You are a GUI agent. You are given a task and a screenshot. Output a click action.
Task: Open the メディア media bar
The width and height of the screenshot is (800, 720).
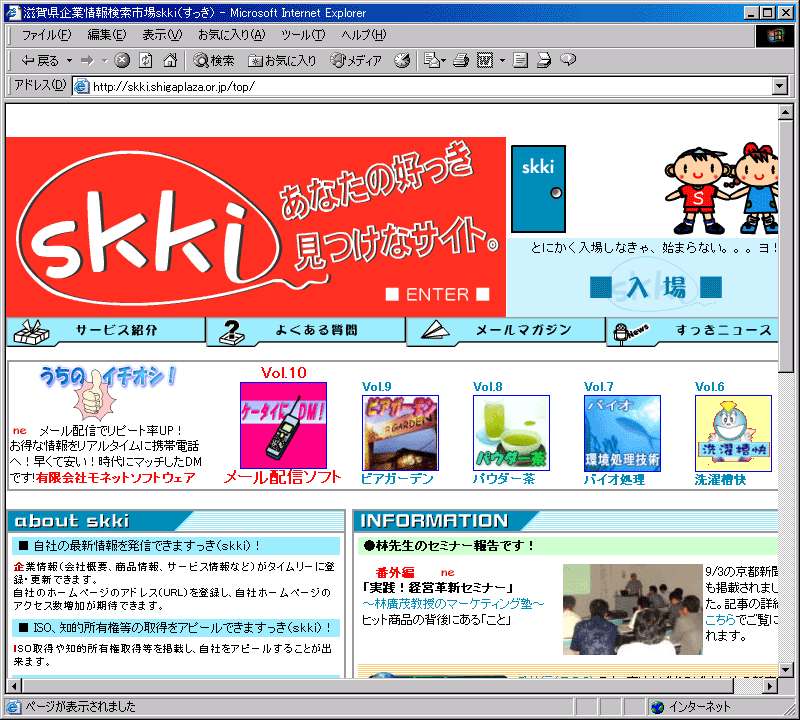[x=356, y=61]
